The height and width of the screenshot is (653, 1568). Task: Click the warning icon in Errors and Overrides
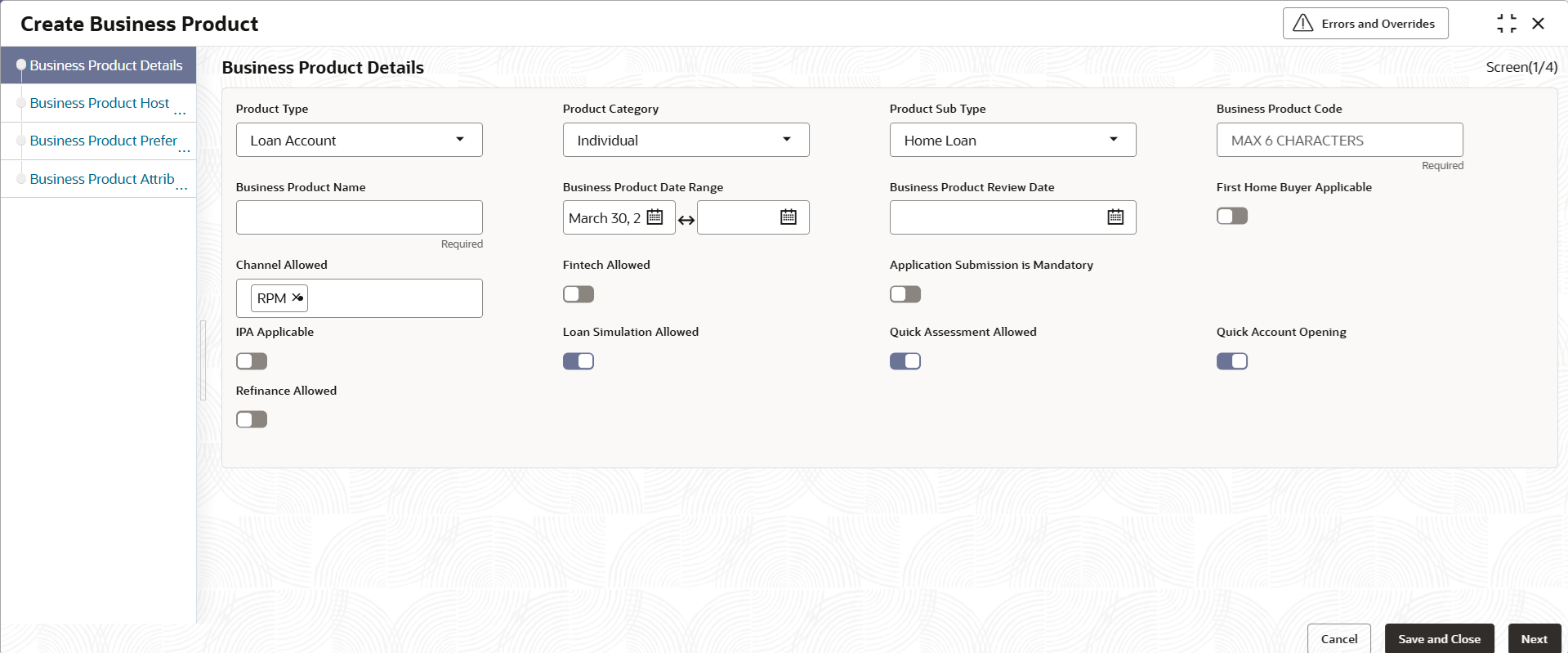pyautogui.click(x=1303, y=23)
